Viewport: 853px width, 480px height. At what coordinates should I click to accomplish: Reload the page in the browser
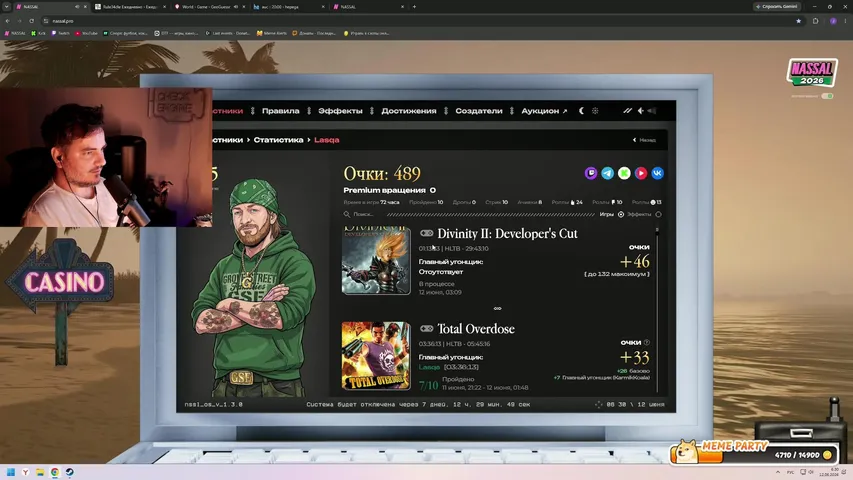32,21
